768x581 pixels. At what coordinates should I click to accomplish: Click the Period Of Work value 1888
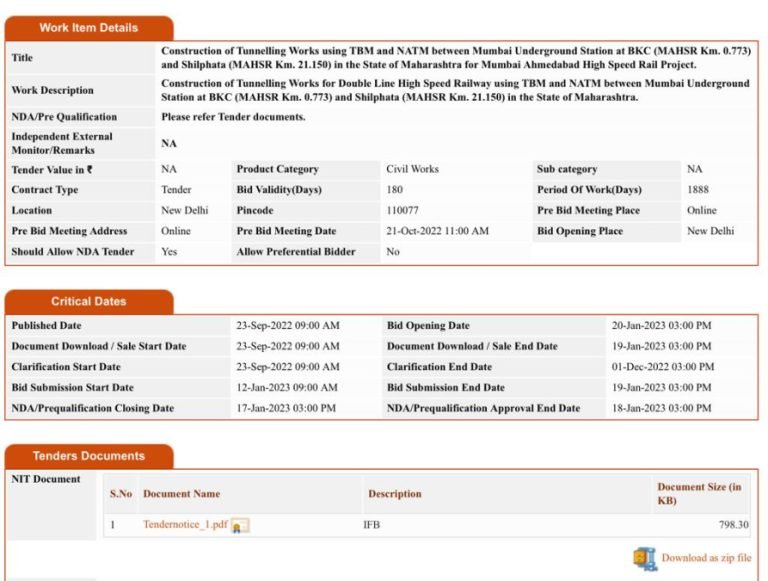697,190
